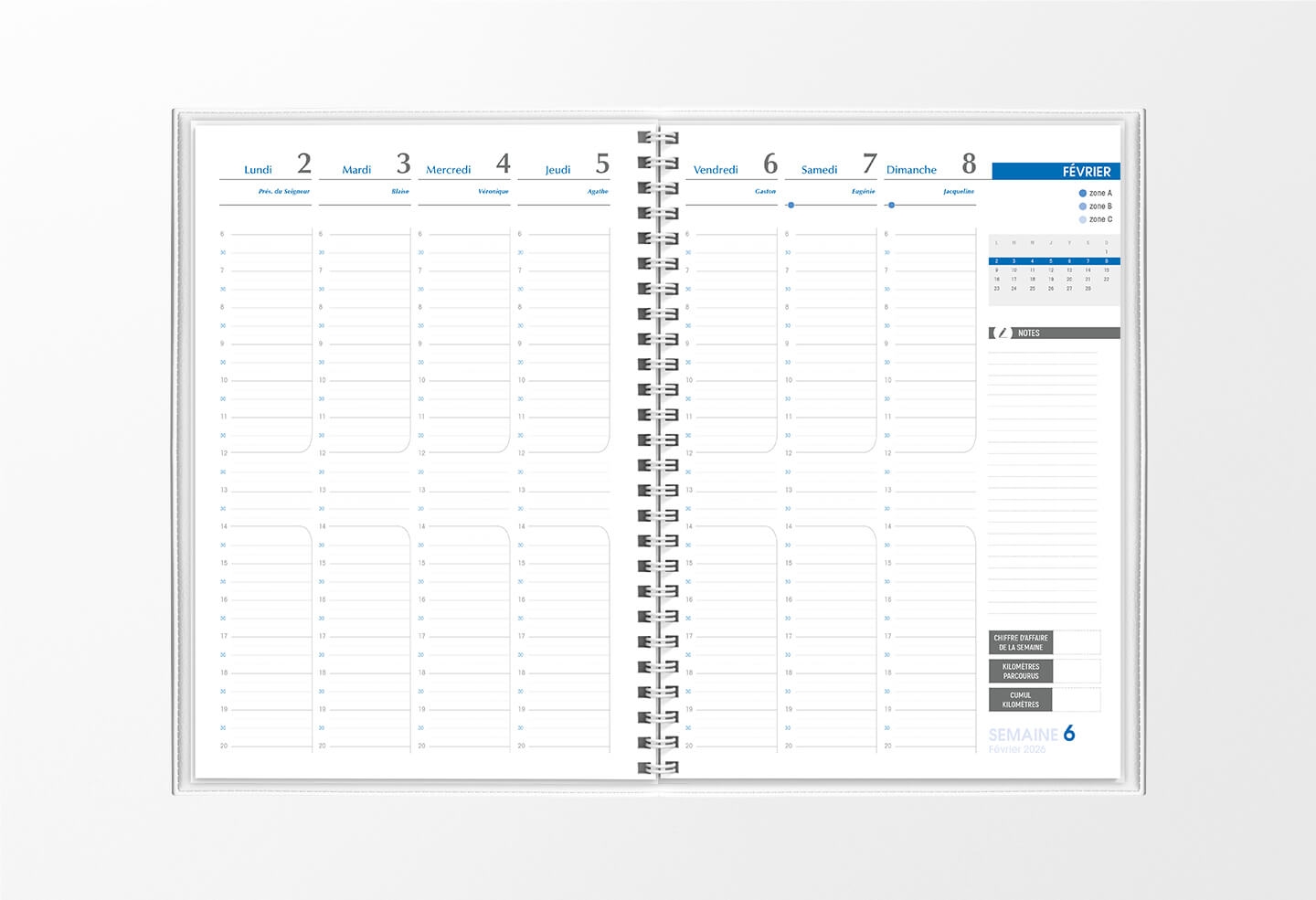Image resolution: width=1316 pixels, height=900 pixels.
Task: Click the blue marker under Dimanche
Action: [891, 205]
